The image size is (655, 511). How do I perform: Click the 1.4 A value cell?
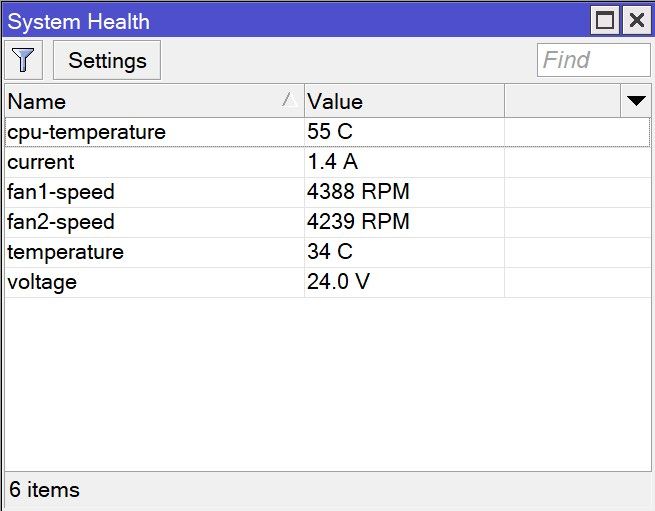(x=333, y=162)
